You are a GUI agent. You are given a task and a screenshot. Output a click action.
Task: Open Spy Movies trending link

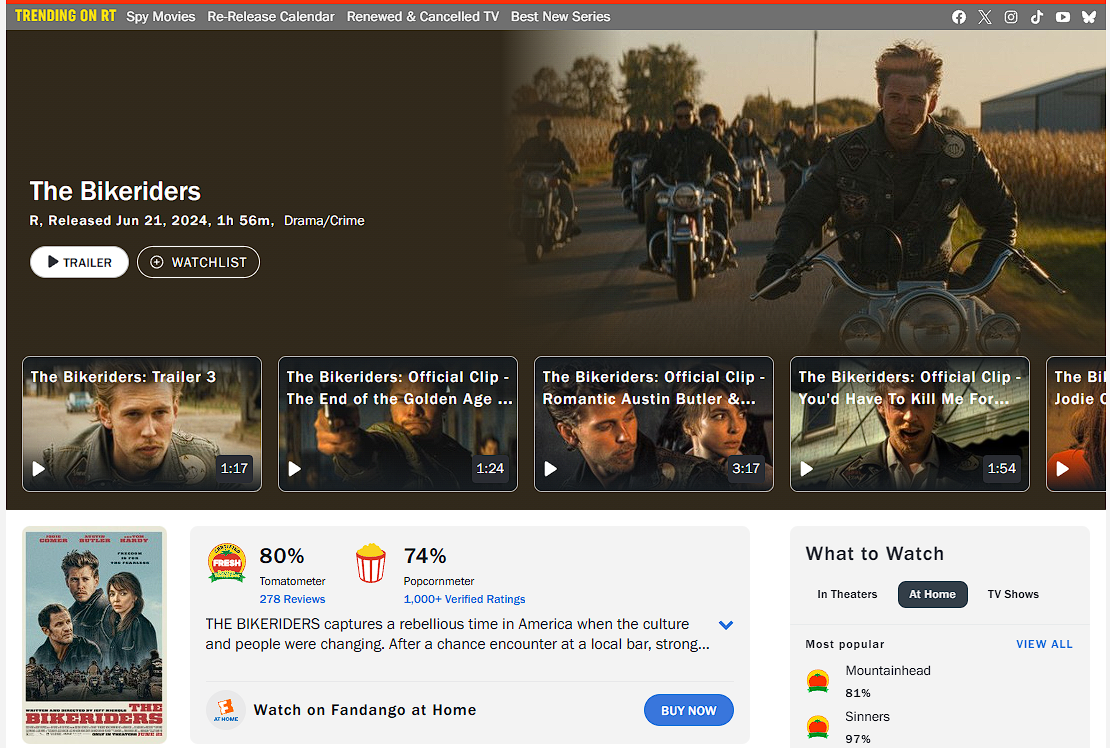[161, 16]
